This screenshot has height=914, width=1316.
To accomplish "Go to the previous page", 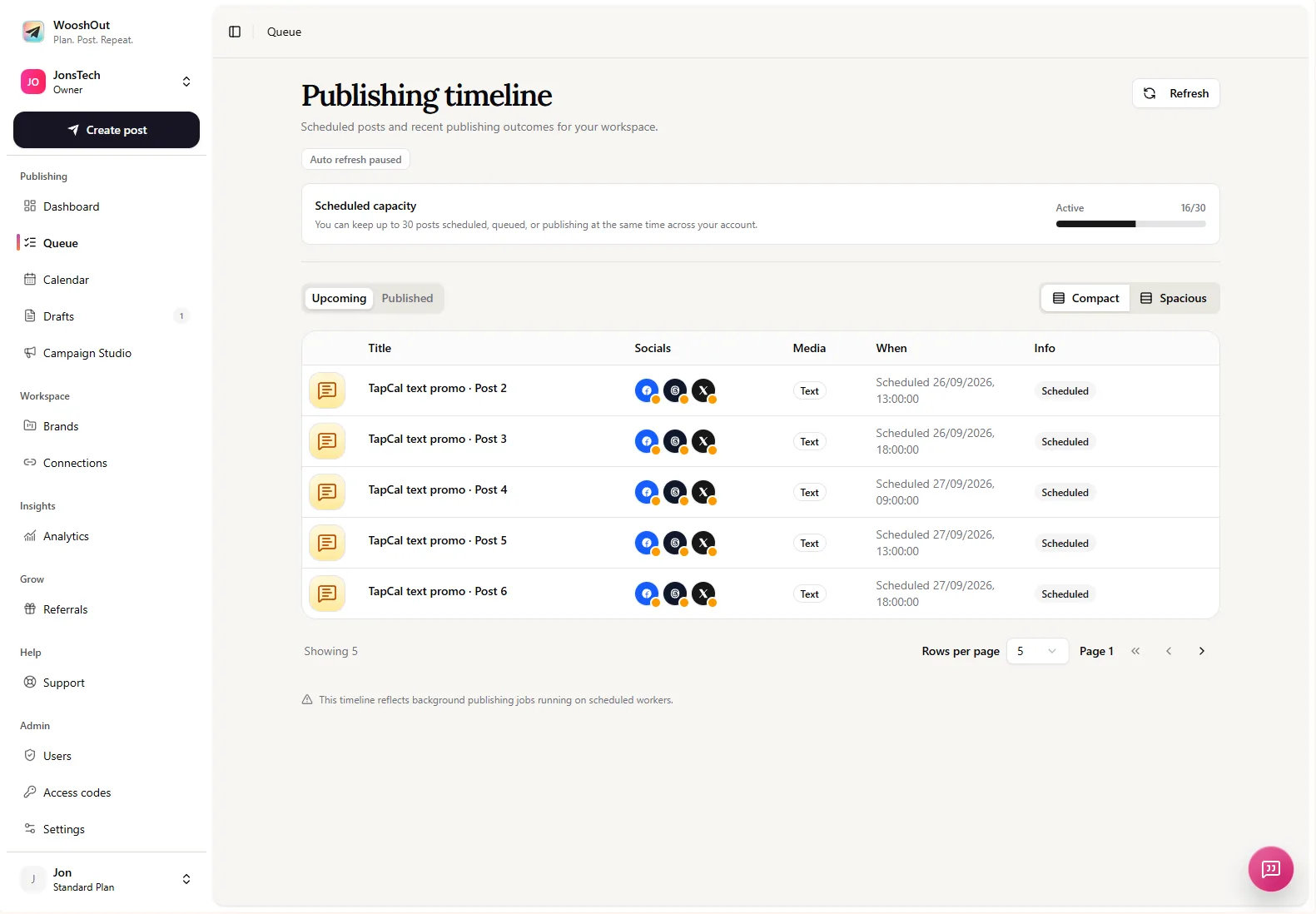I will point(1169,651).
